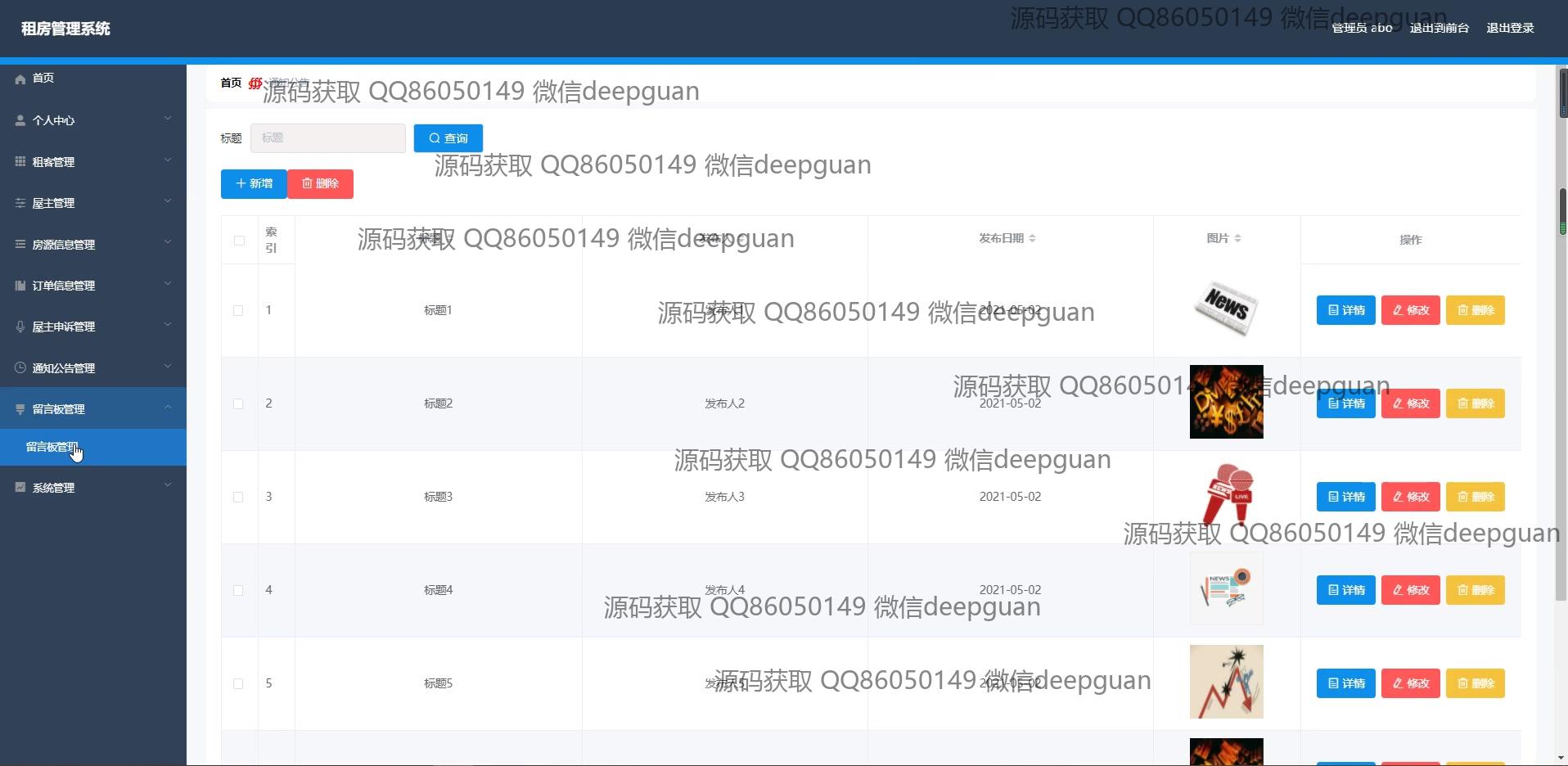Click the chart icon for 订单信息管理
1568x766 pixels.
pyautogui.click(x=20, y=286)
